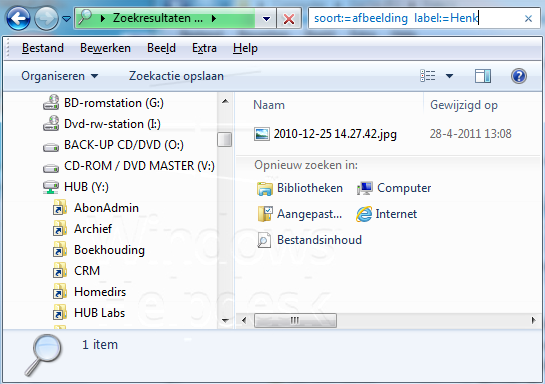Click the Archief shortcut folder icon

60,228
